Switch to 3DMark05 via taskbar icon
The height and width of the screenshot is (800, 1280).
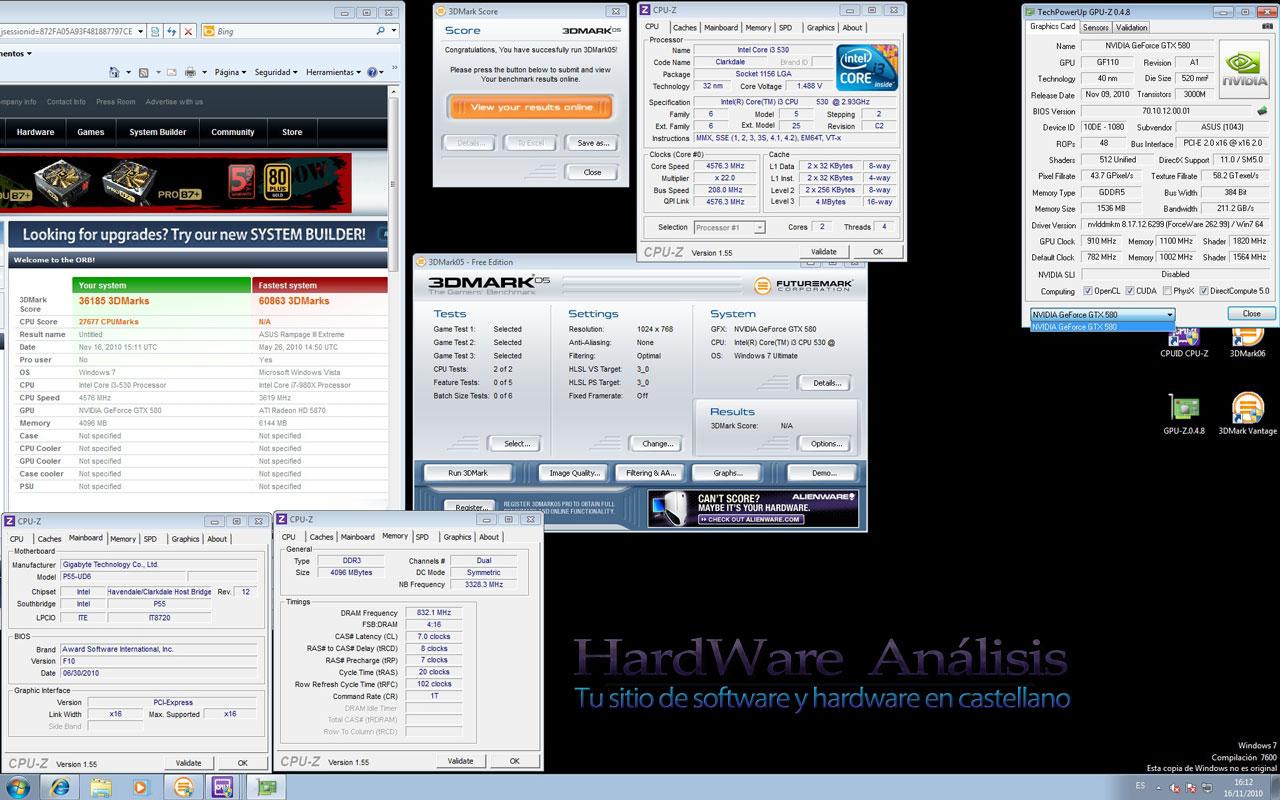point(184,787)
